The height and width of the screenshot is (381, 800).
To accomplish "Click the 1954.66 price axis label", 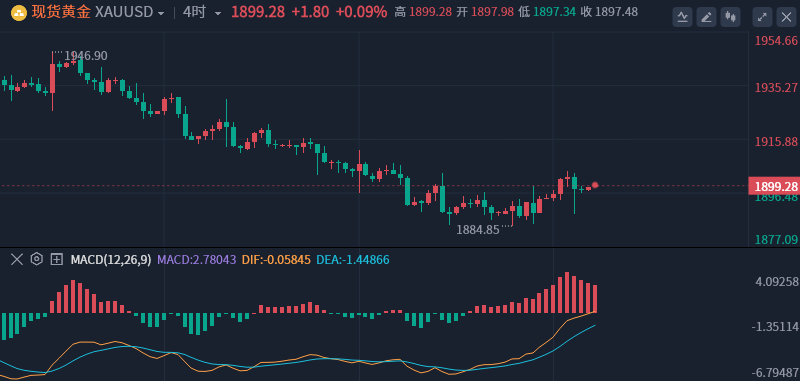I will click(x=776, y=40).
